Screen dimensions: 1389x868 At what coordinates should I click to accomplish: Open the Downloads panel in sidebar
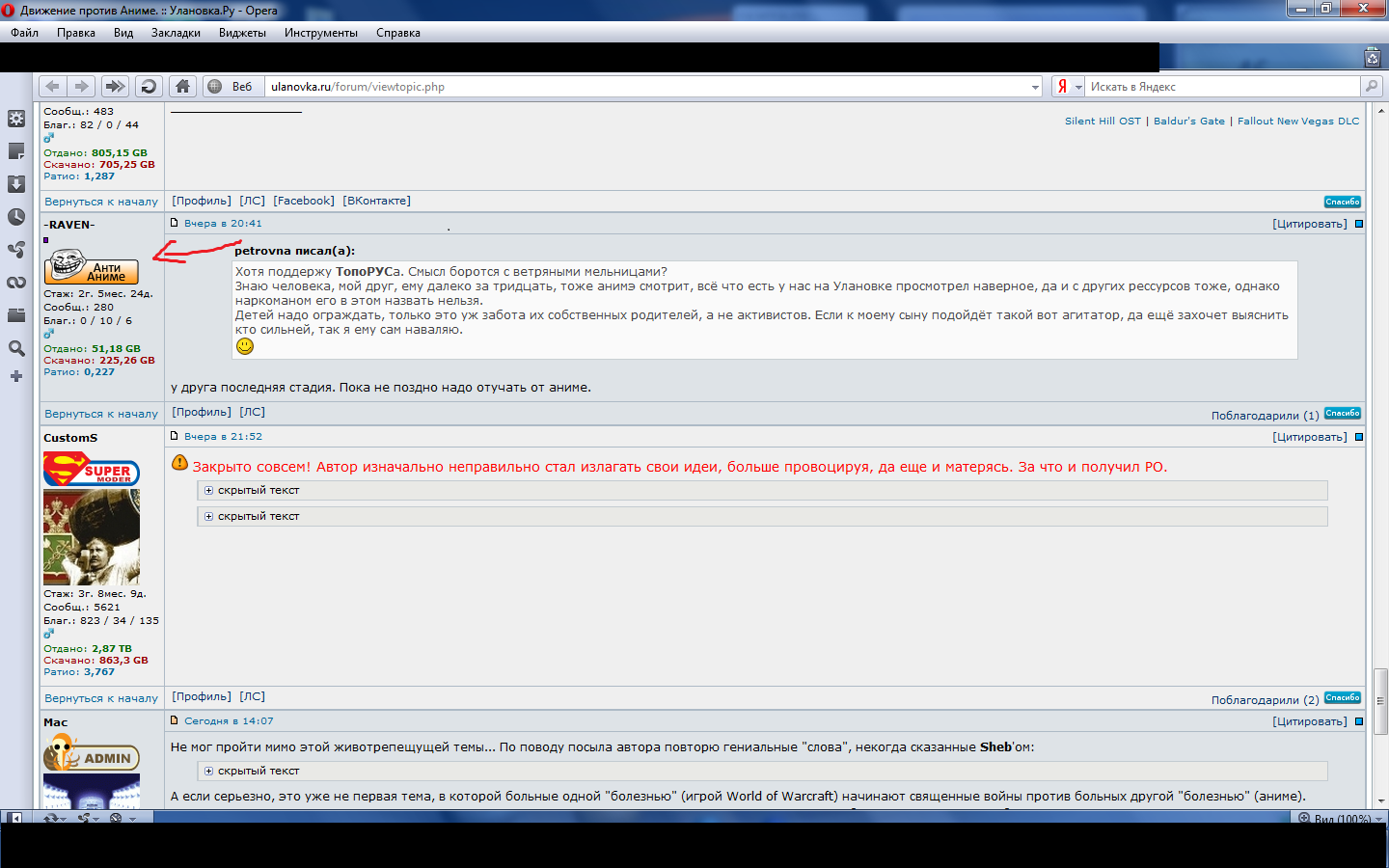16,184
